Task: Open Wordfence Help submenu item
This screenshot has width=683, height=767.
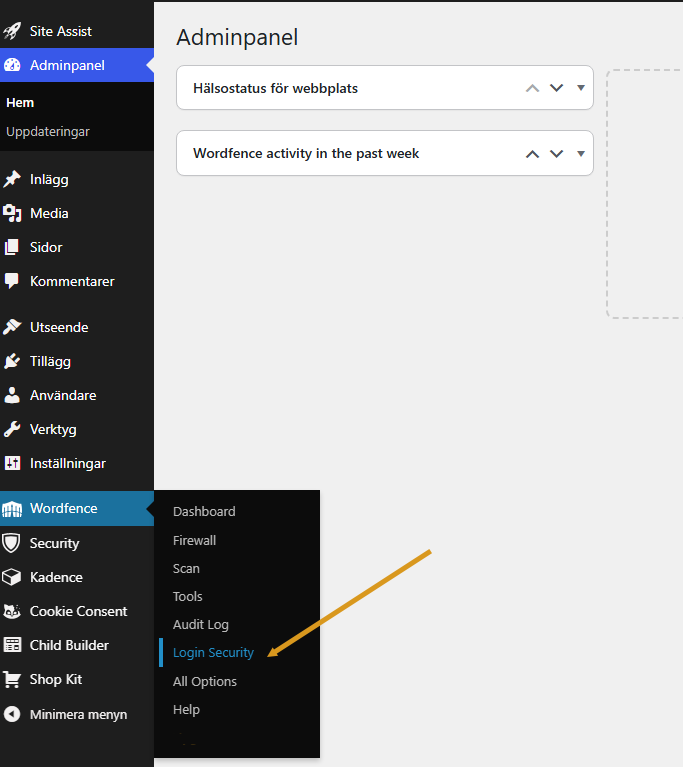Action: coord(186,709)
